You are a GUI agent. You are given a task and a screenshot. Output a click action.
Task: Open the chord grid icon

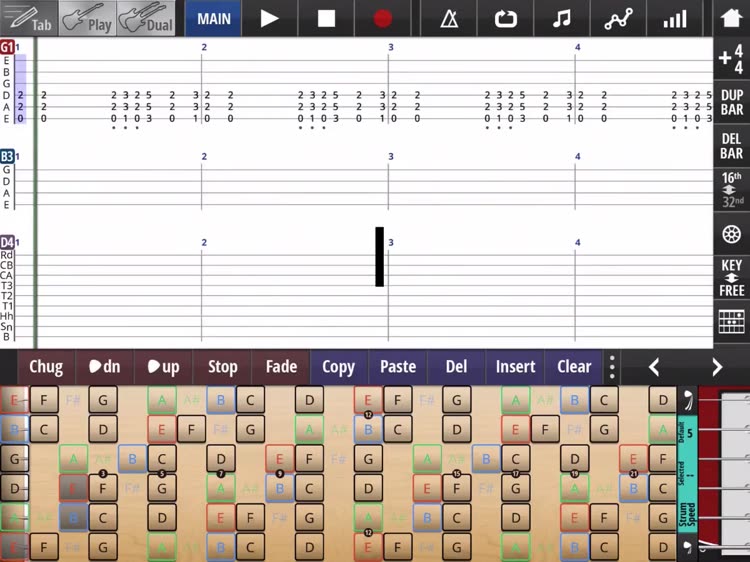point(731,321)
